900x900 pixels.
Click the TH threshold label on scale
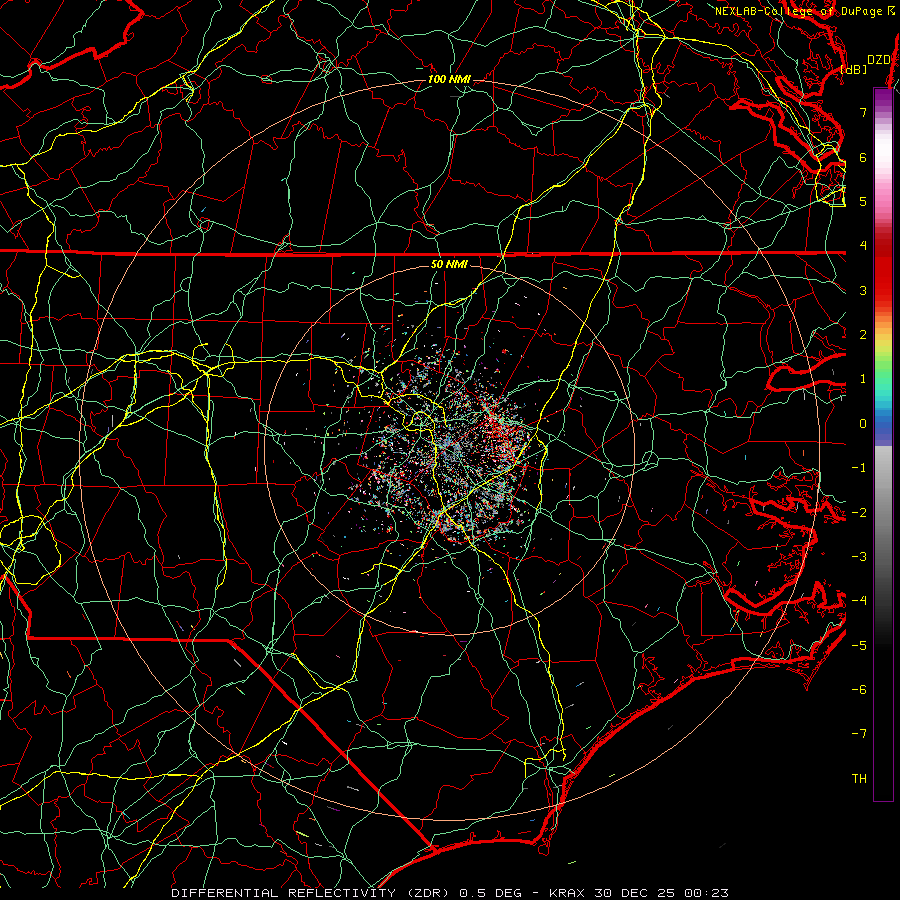[859, 779]
